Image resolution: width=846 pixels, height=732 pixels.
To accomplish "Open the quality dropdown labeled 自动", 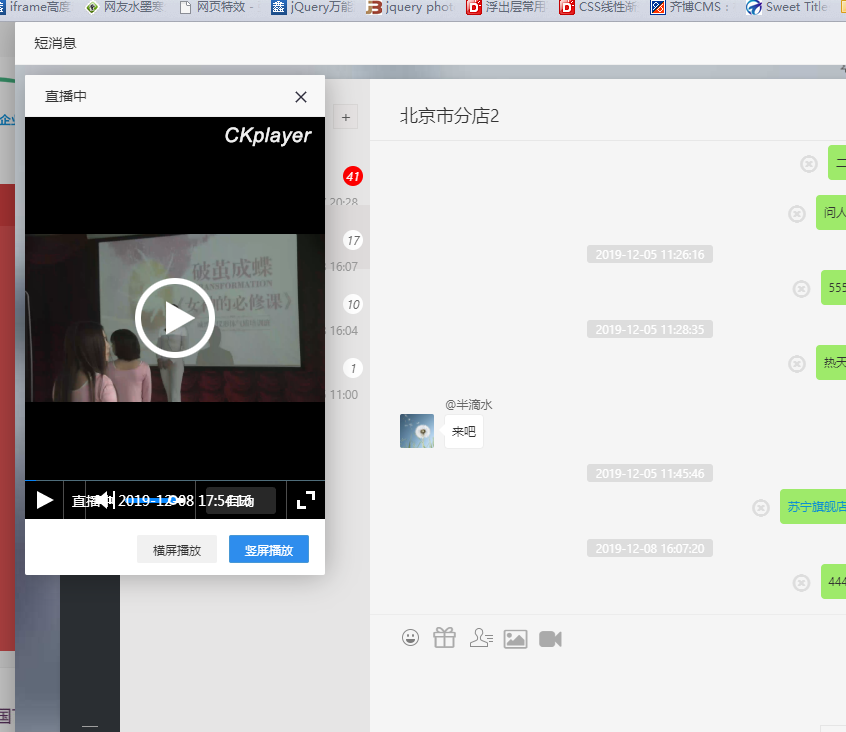I will [240, 500].
